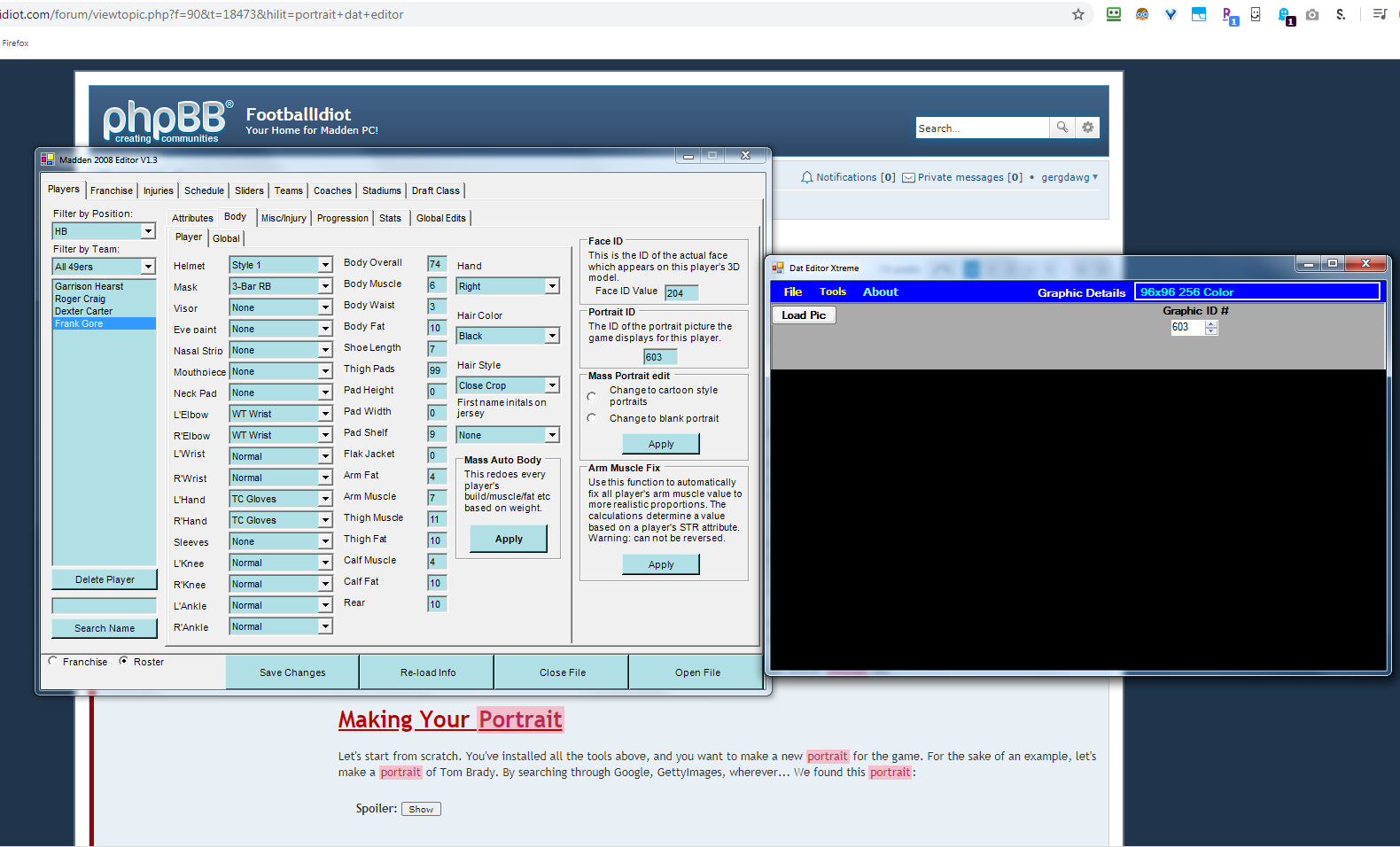Click the Private messages envelope icon

coord(908,178)
